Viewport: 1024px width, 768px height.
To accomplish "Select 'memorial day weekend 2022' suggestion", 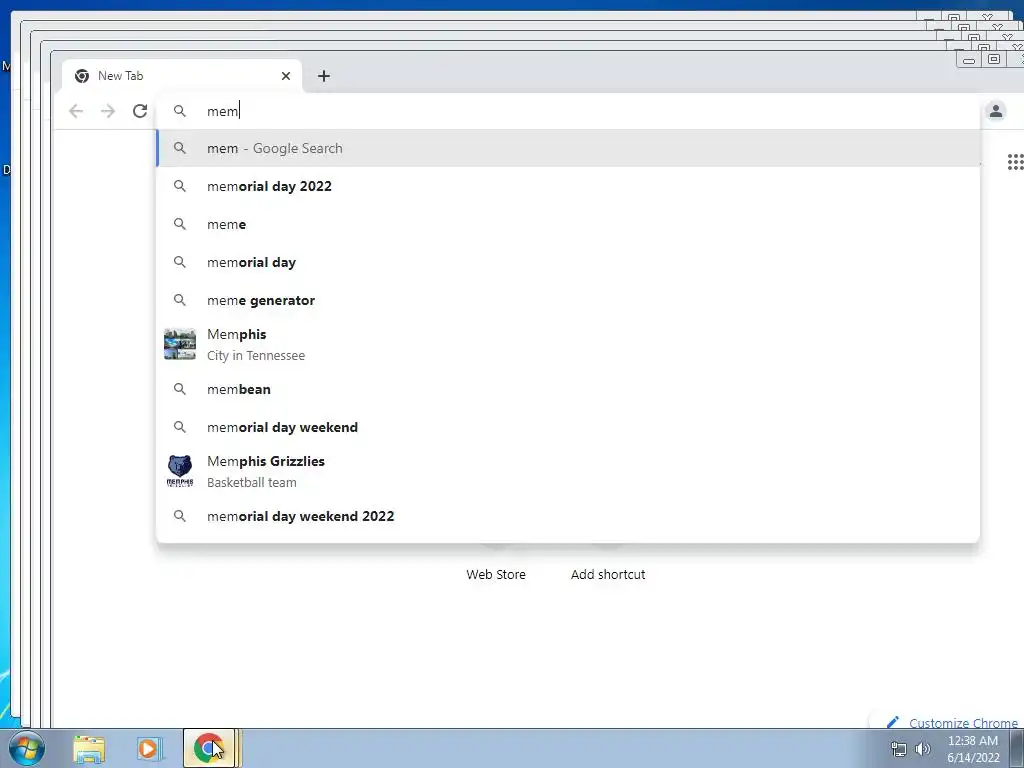I will click(x=568, y=516).
